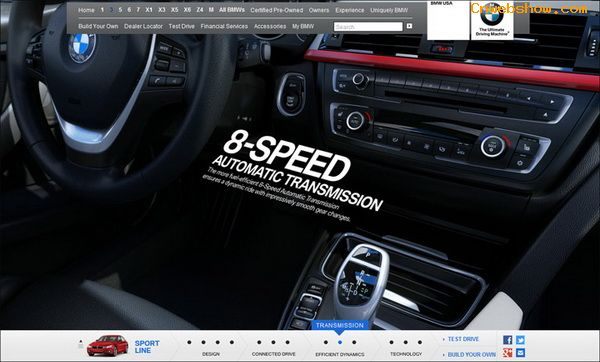The height and width of the screenshot is (362, 600).
Task: Click in the Search input field
Action: [x=368, y=26]
